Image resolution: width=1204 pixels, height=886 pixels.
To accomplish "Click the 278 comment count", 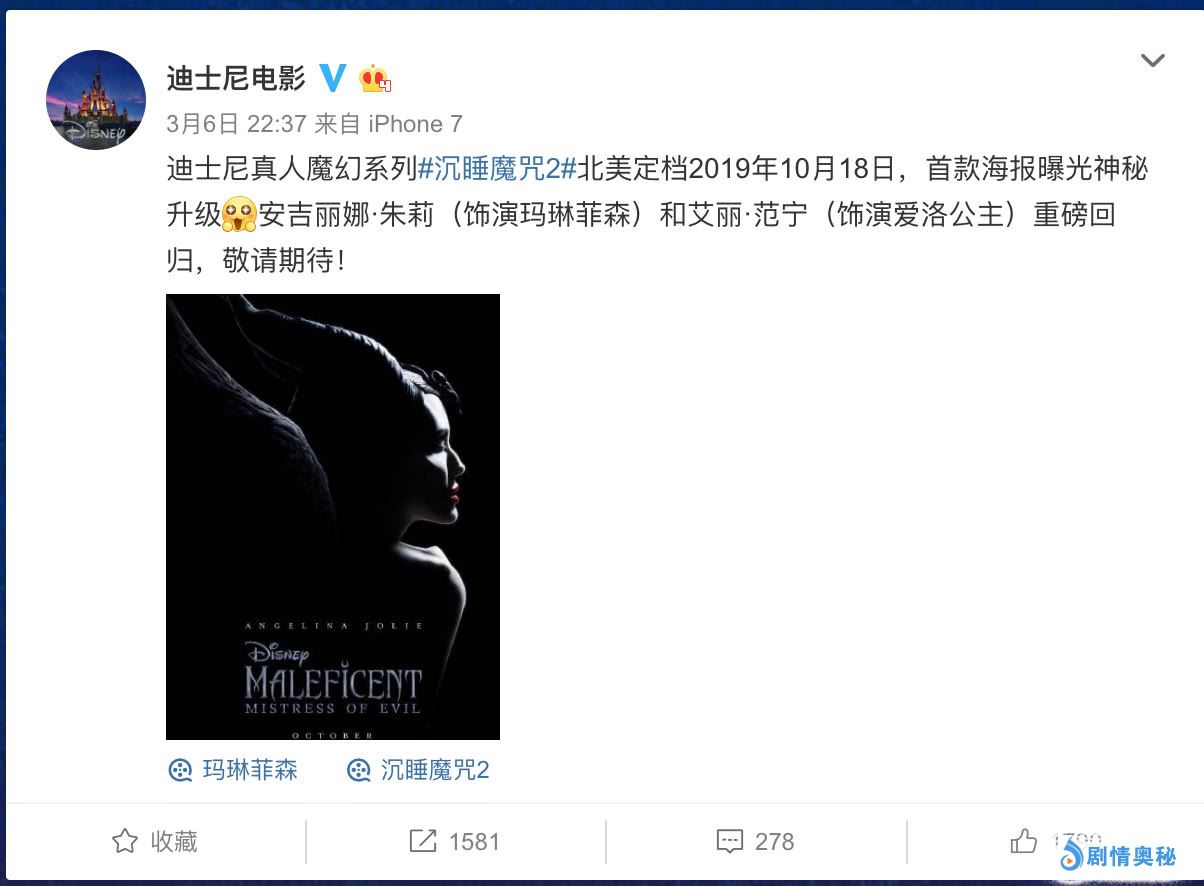I will (774, 842).
